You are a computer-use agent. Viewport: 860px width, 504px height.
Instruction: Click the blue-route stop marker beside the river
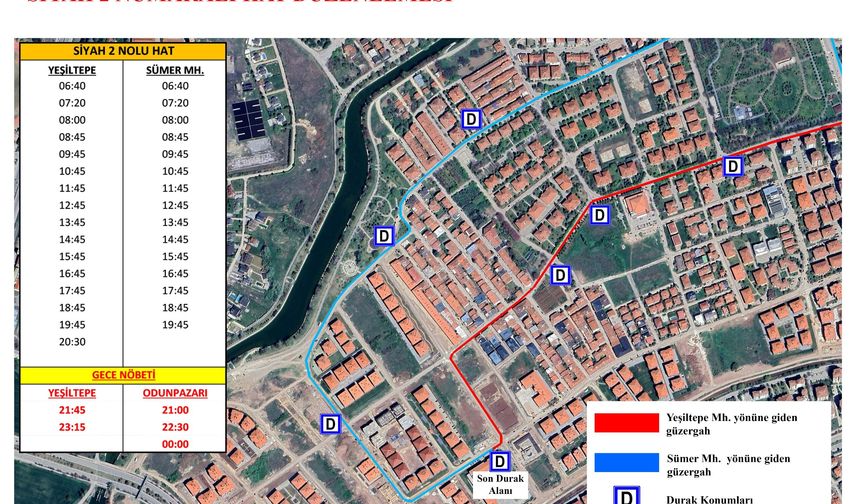pos(382,236)
